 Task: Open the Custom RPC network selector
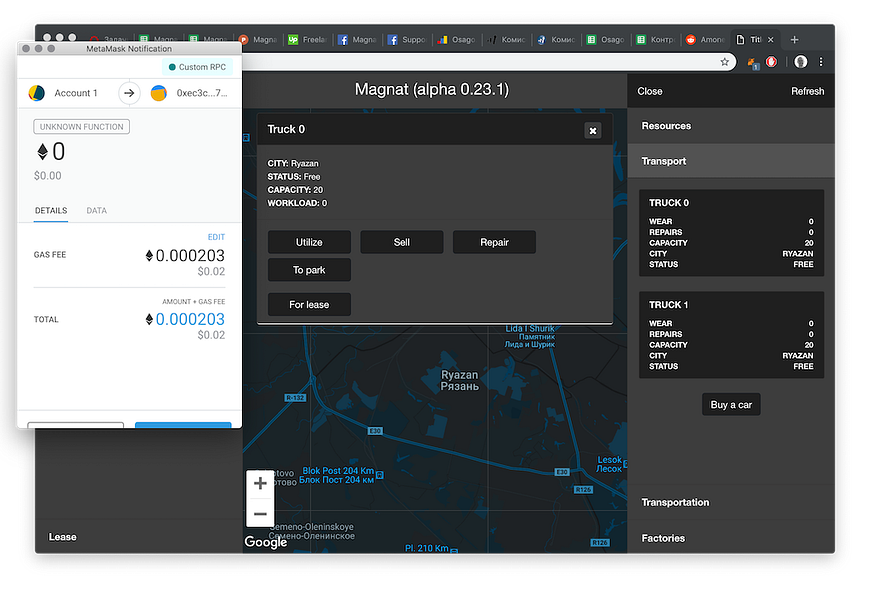click(197, 67)
